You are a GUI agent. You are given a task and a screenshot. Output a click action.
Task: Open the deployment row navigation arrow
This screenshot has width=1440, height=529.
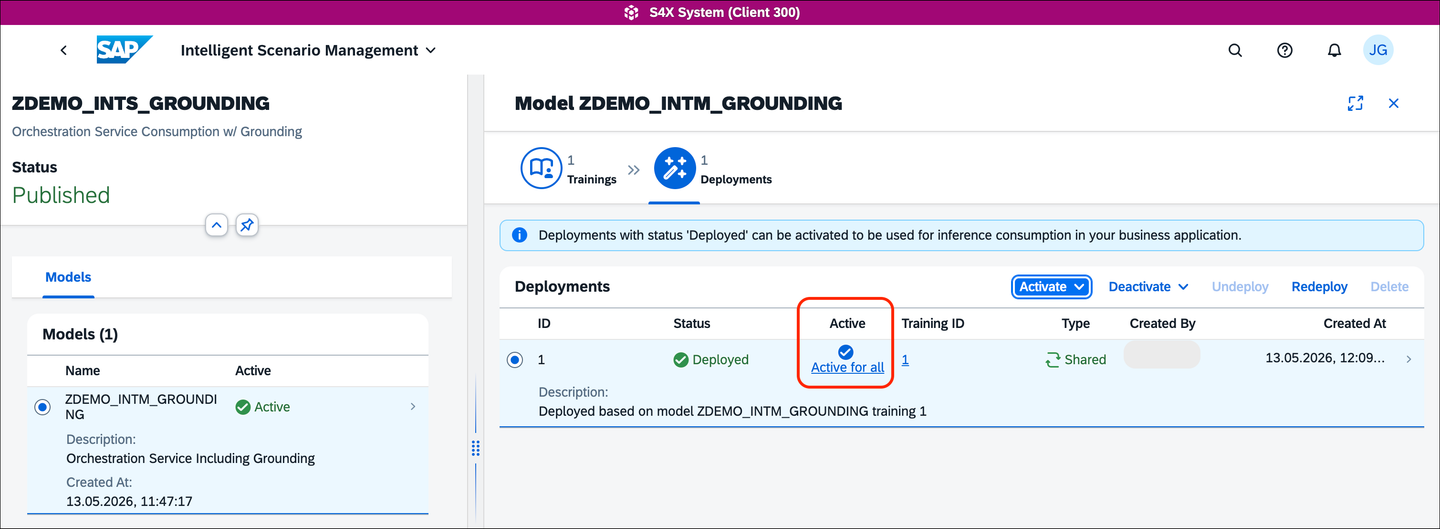click(1409, 359)
